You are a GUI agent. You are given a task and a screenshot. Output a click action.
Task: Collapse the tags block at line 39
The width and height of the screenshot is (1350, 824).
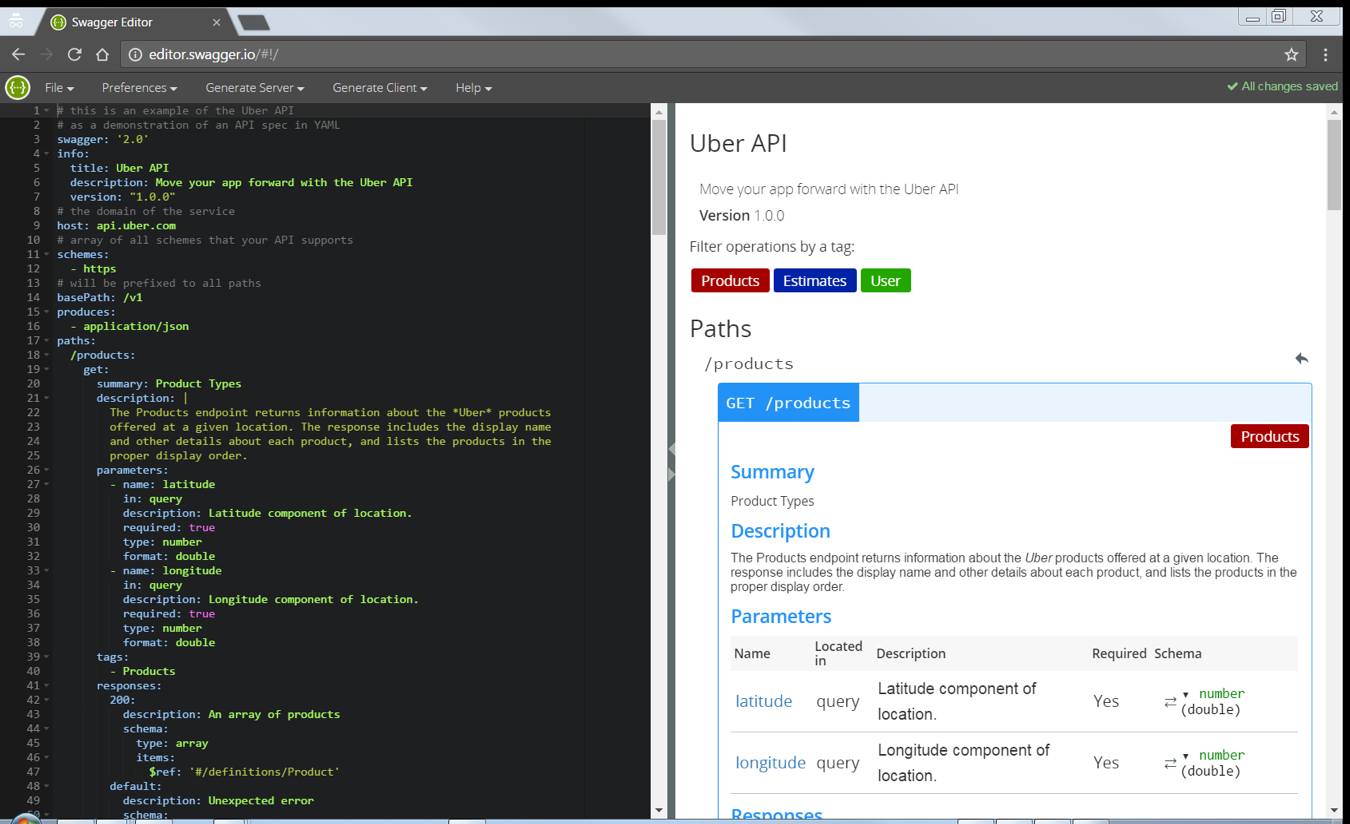(46, 657)
